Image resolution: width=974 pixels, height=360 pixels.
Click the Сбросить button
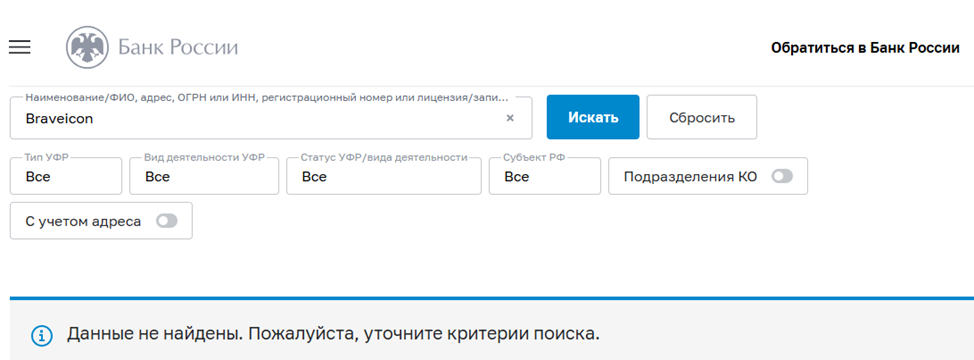point(702,117)
